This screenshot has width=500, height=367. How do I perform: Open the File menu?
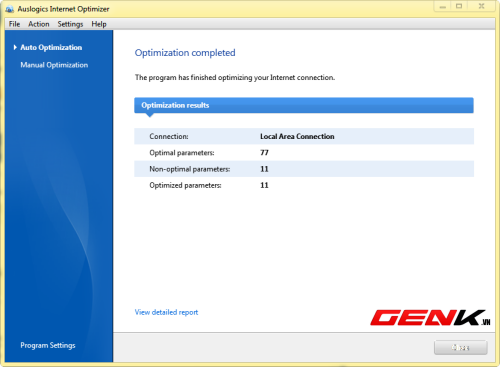click(14, 24)
